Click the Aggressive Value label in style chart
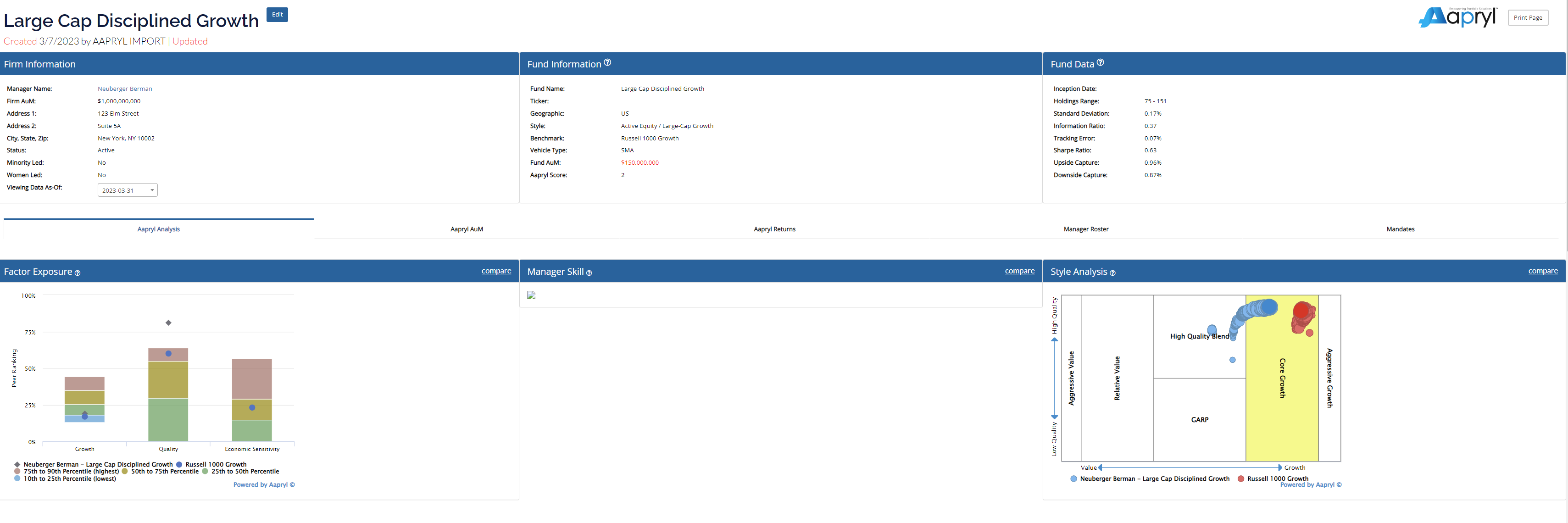The width and height of the screenshot is (1568, 523). point(1071,378)
